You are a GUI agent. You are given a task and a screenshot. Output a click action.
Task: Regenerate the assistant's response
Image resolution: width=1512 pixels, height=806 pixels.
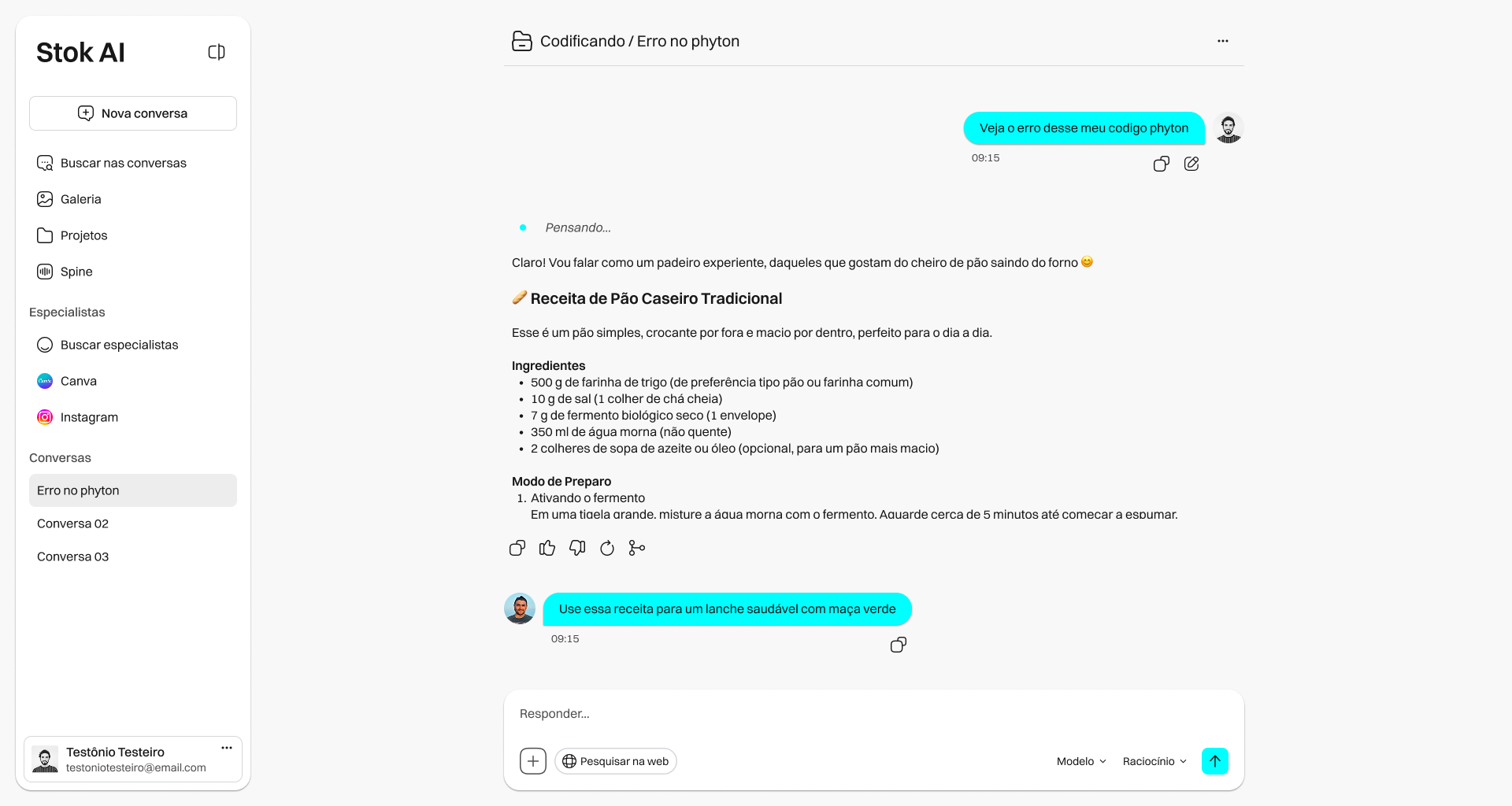pyautogui.click(x=606, y=548)
